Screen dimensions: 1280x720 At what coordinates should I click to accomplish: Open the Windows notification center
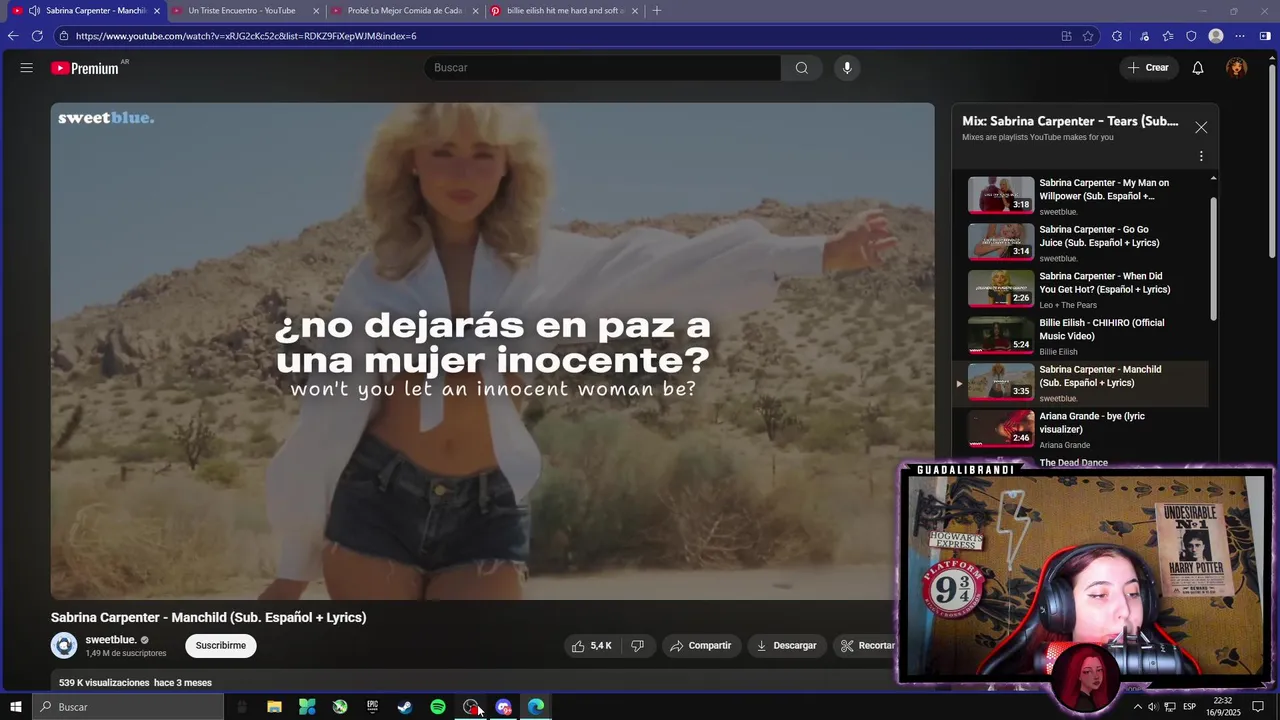1258,707
